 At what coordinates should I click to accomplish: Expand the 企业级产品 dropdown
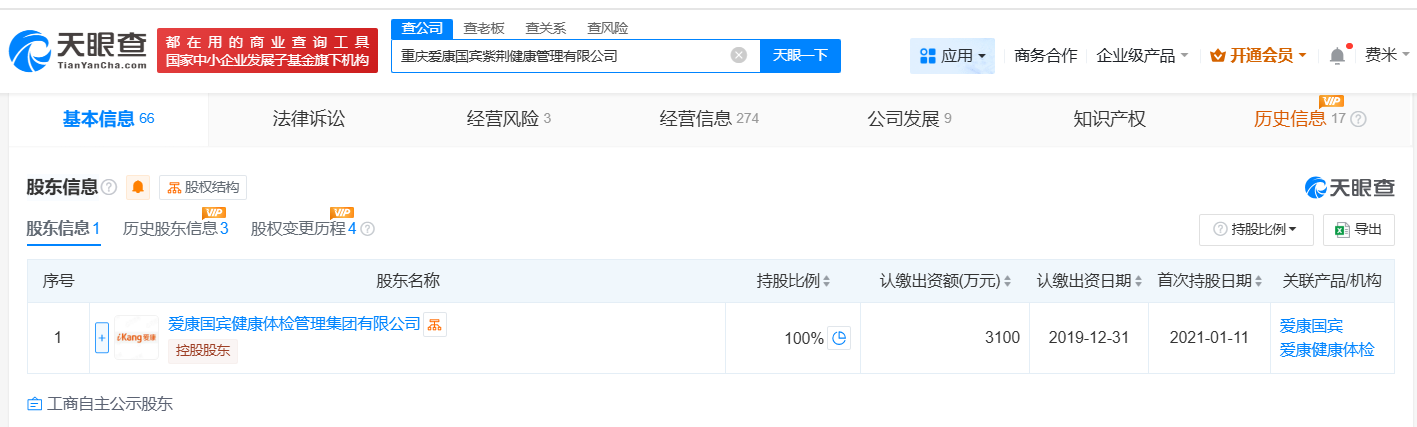[x=1142, y=56]
